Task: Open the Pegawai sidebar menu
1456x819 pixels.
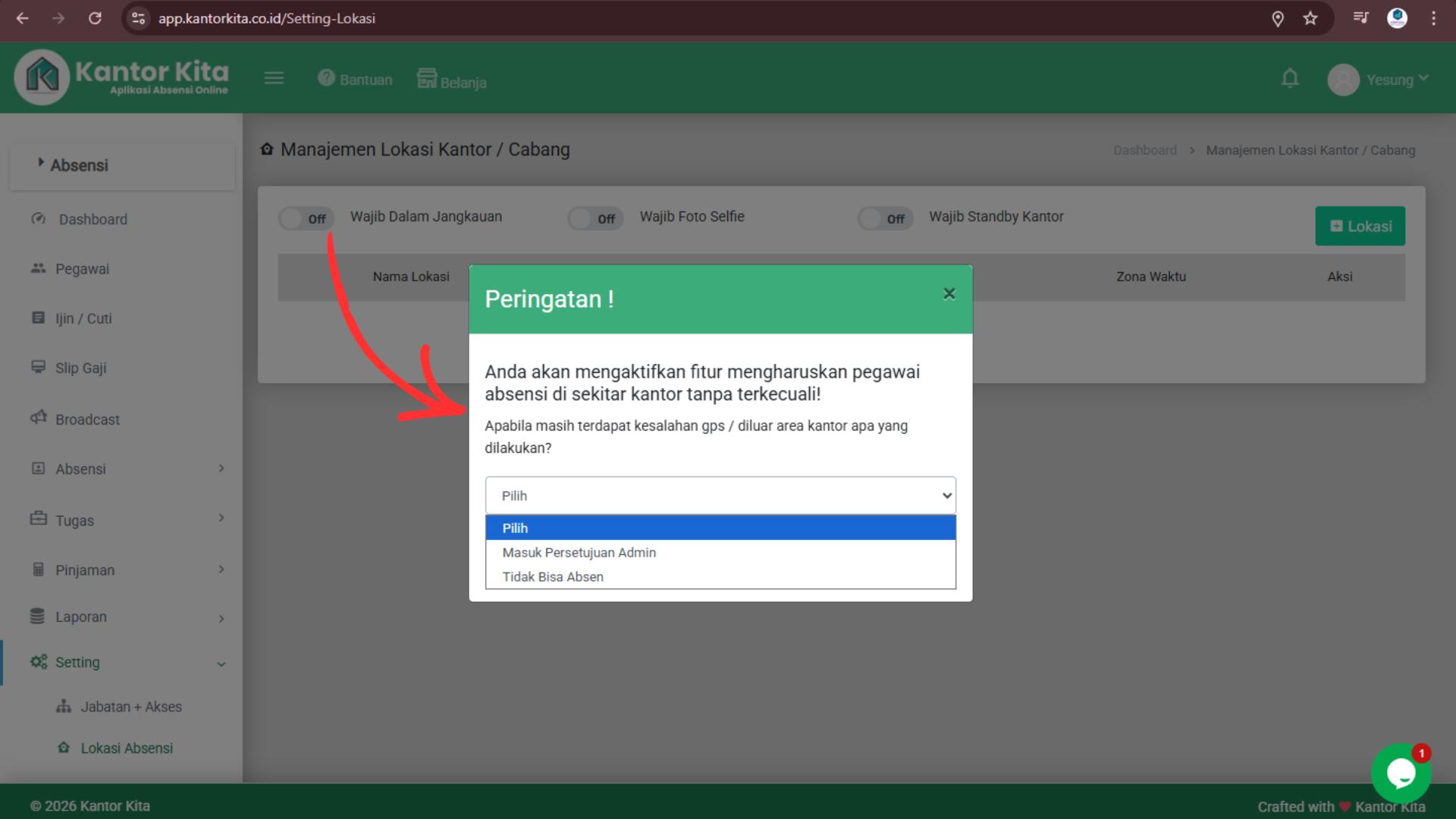Action: click(x=82, y=269)
